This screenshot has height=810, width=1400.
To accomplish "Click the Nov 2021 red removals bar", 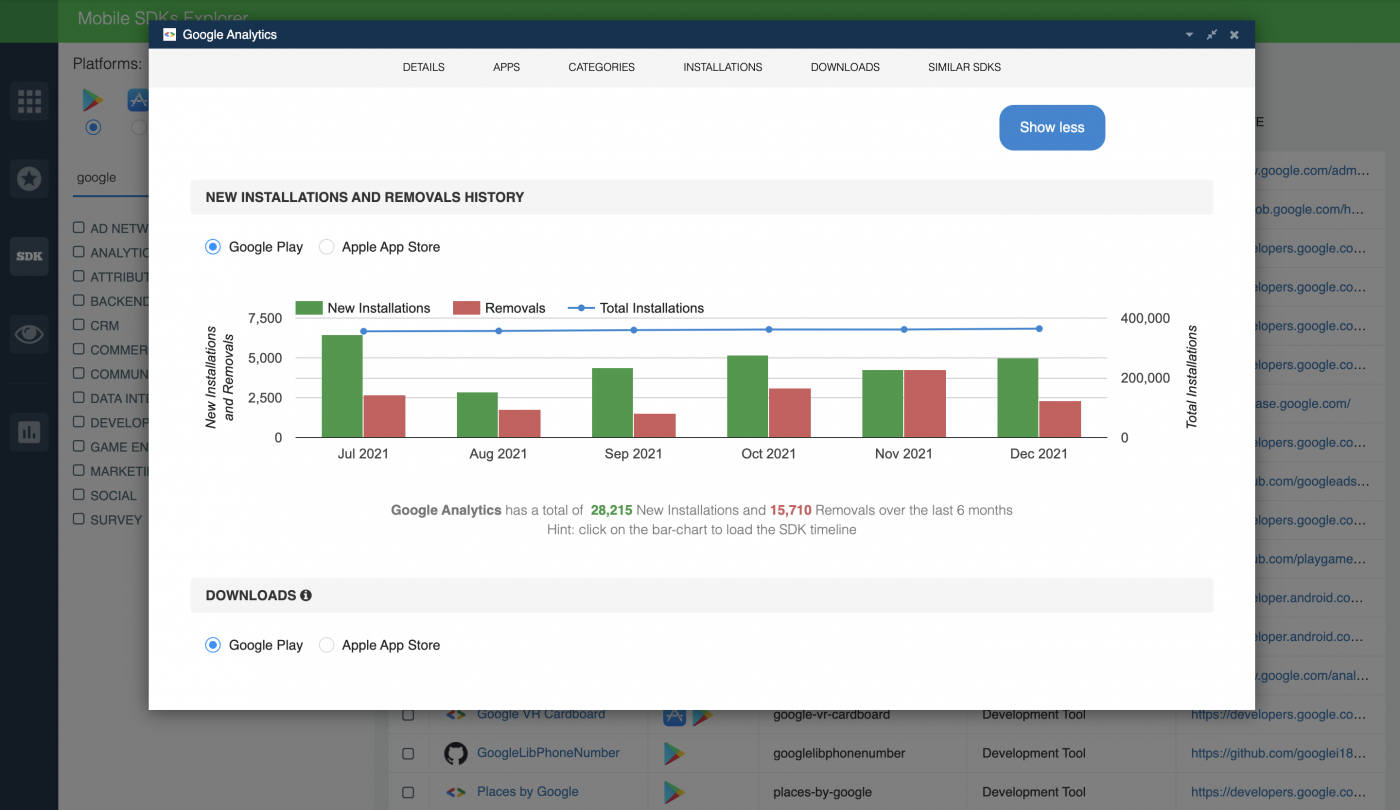I will coord(925,403).
